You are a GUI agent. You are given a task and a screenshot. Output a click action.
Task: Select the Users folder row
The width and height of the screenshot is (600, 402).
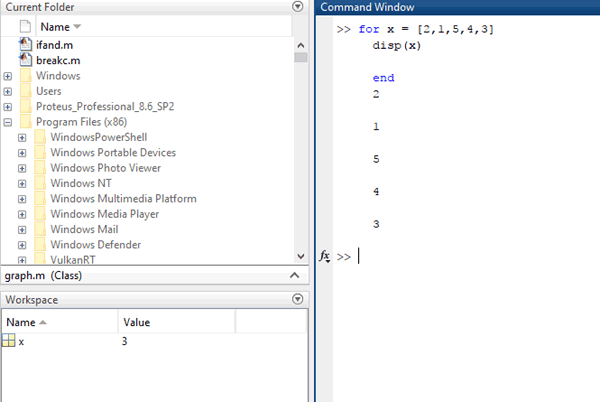click(49, 91)
